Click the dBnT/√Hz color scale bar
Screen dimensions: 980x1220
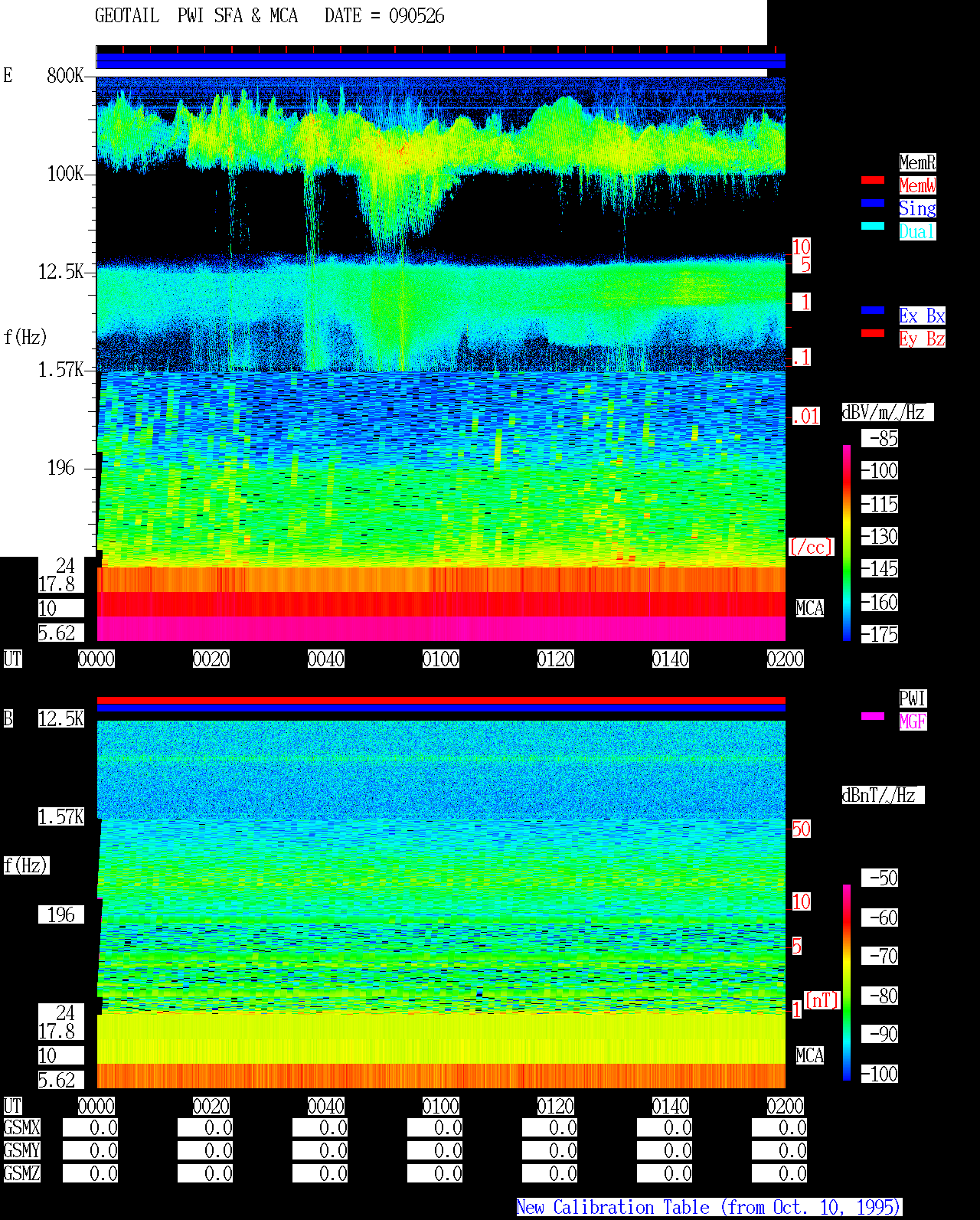click(x=847, y=983)
